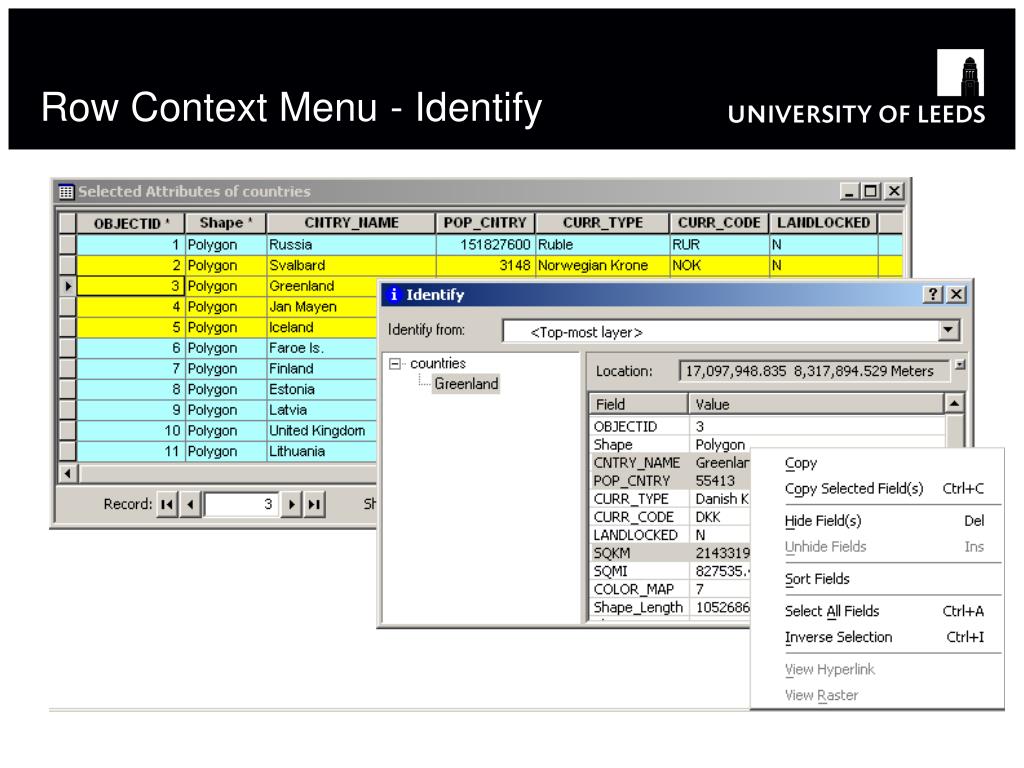
Task: Select row selector for Jan Mayen row
Action: click(67, 307)
